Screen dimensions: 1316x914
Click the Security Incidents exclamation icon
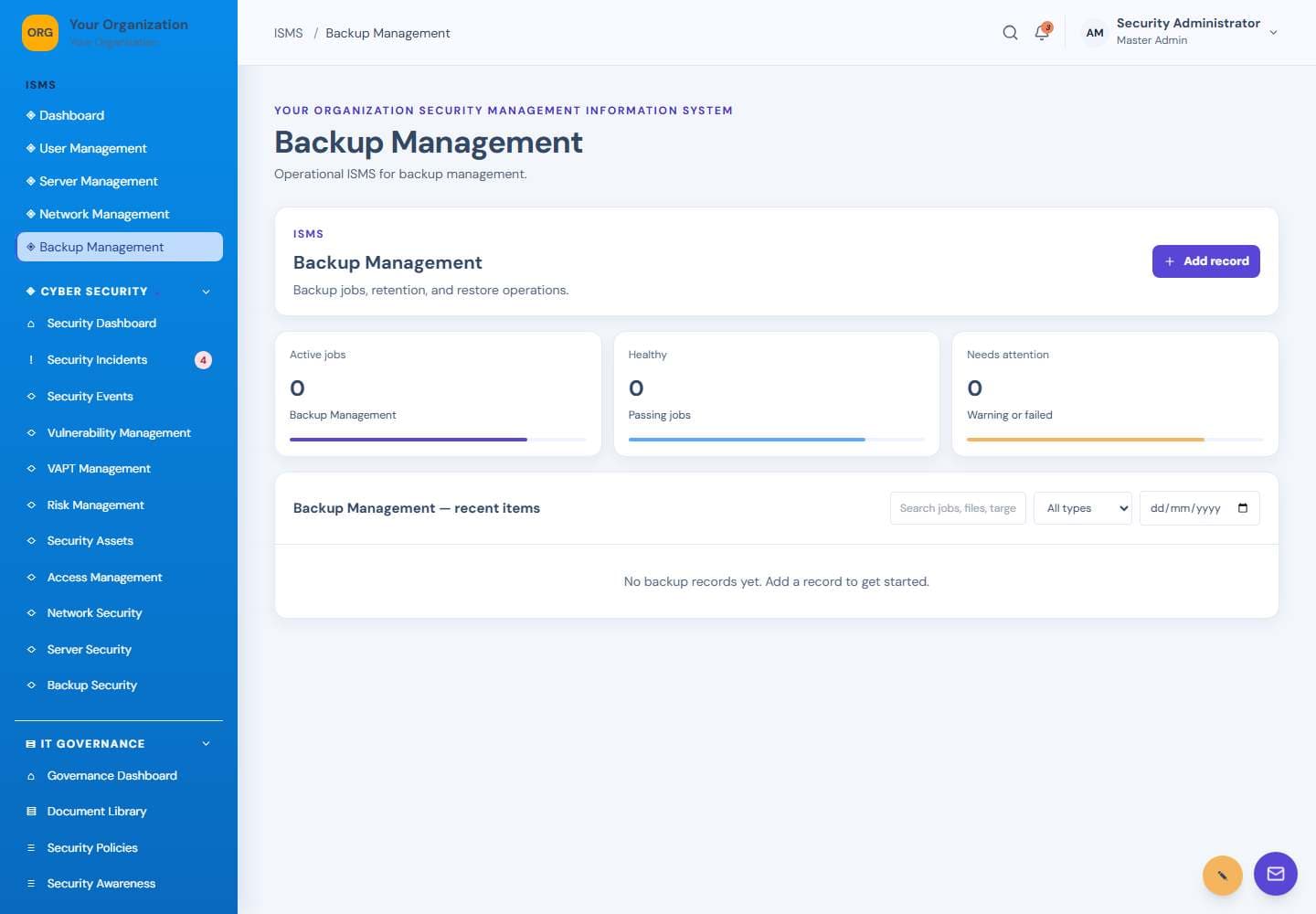(31, 360)
